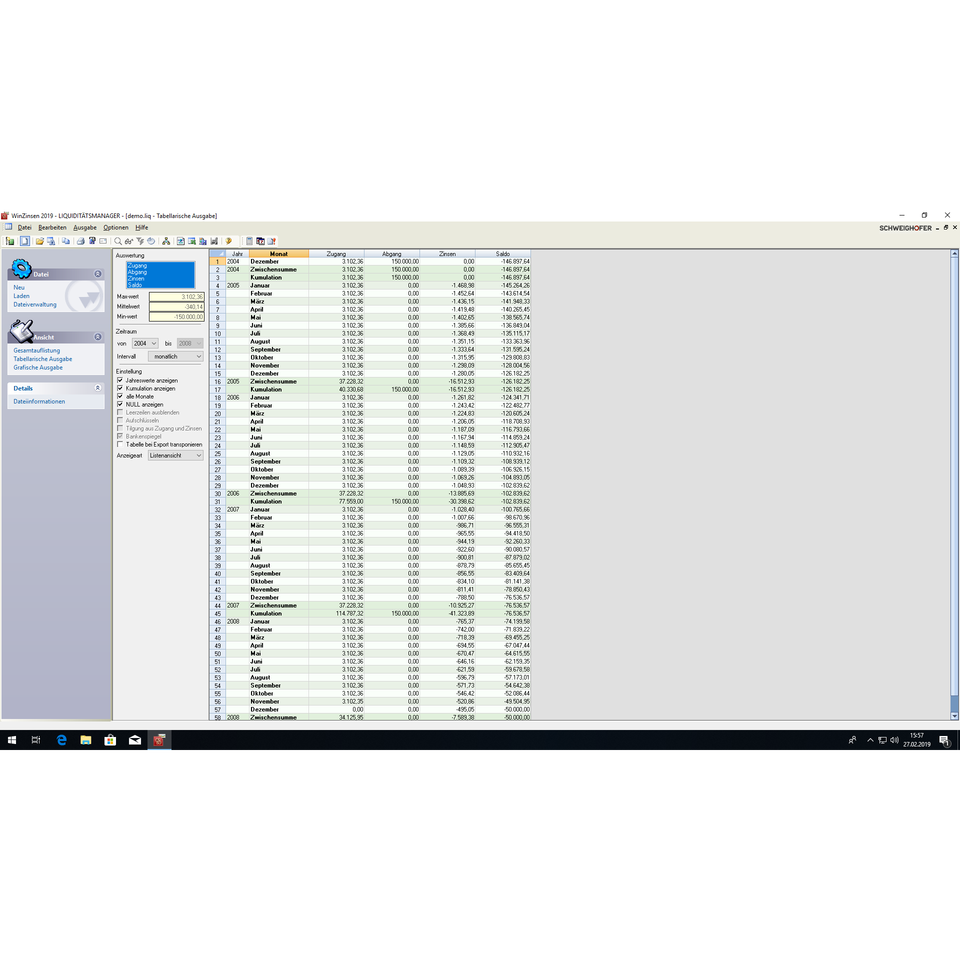Toggle the 'Kumulation anzeigen' checkbox
This screenshot has height=960, width=960.
click(120, 388)
